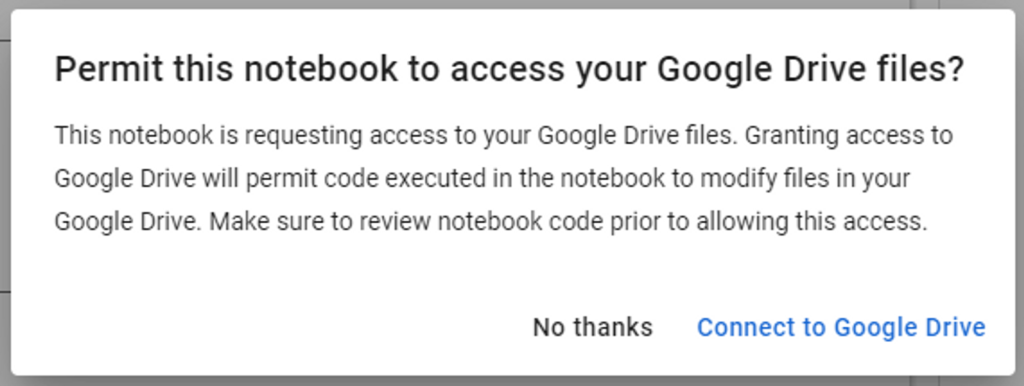
Task: Click the sentence 'Make sure to review notebook code'
Action: pos(568,222)
